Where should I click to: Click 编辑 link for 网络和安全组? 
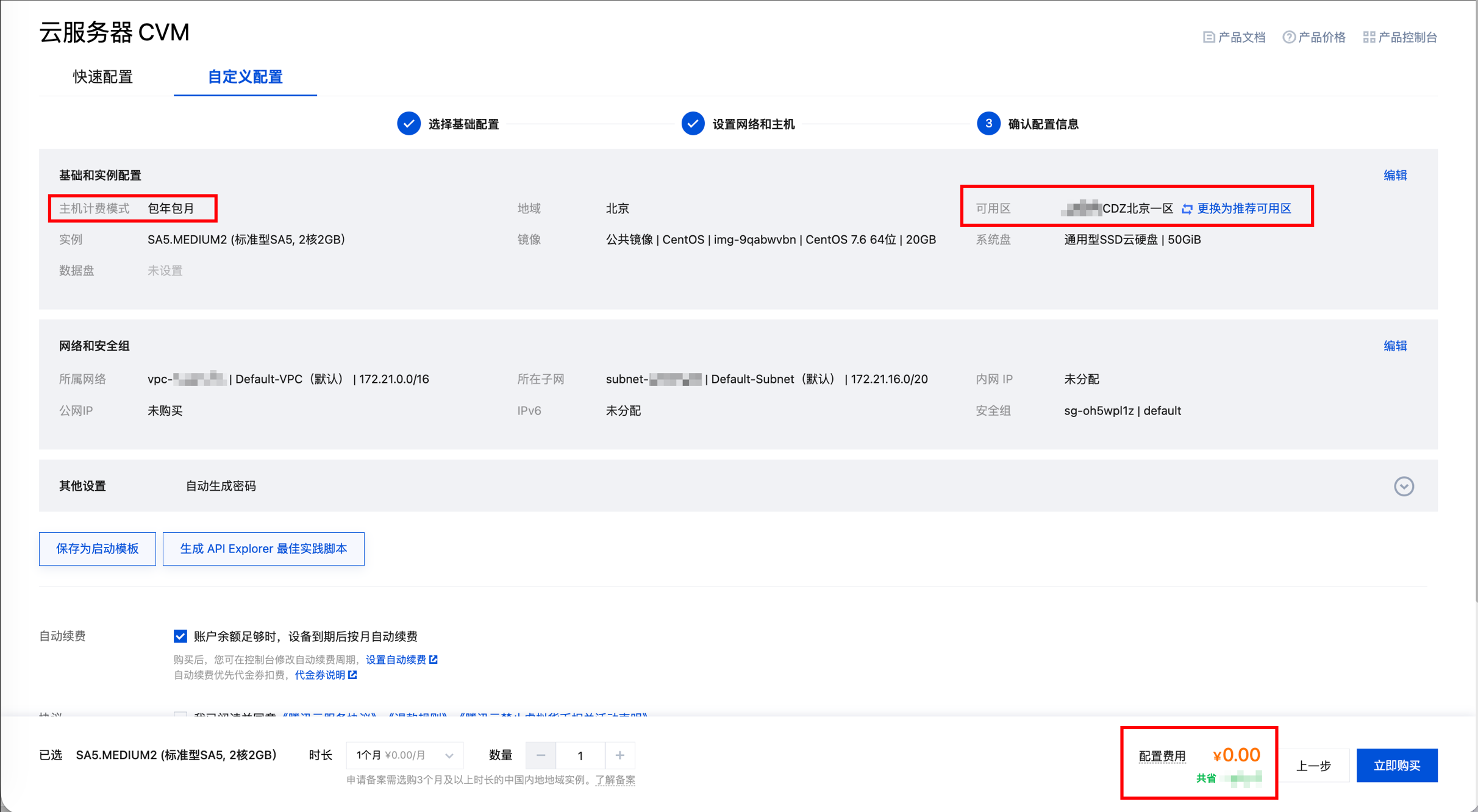click(x=1394, y=346)
